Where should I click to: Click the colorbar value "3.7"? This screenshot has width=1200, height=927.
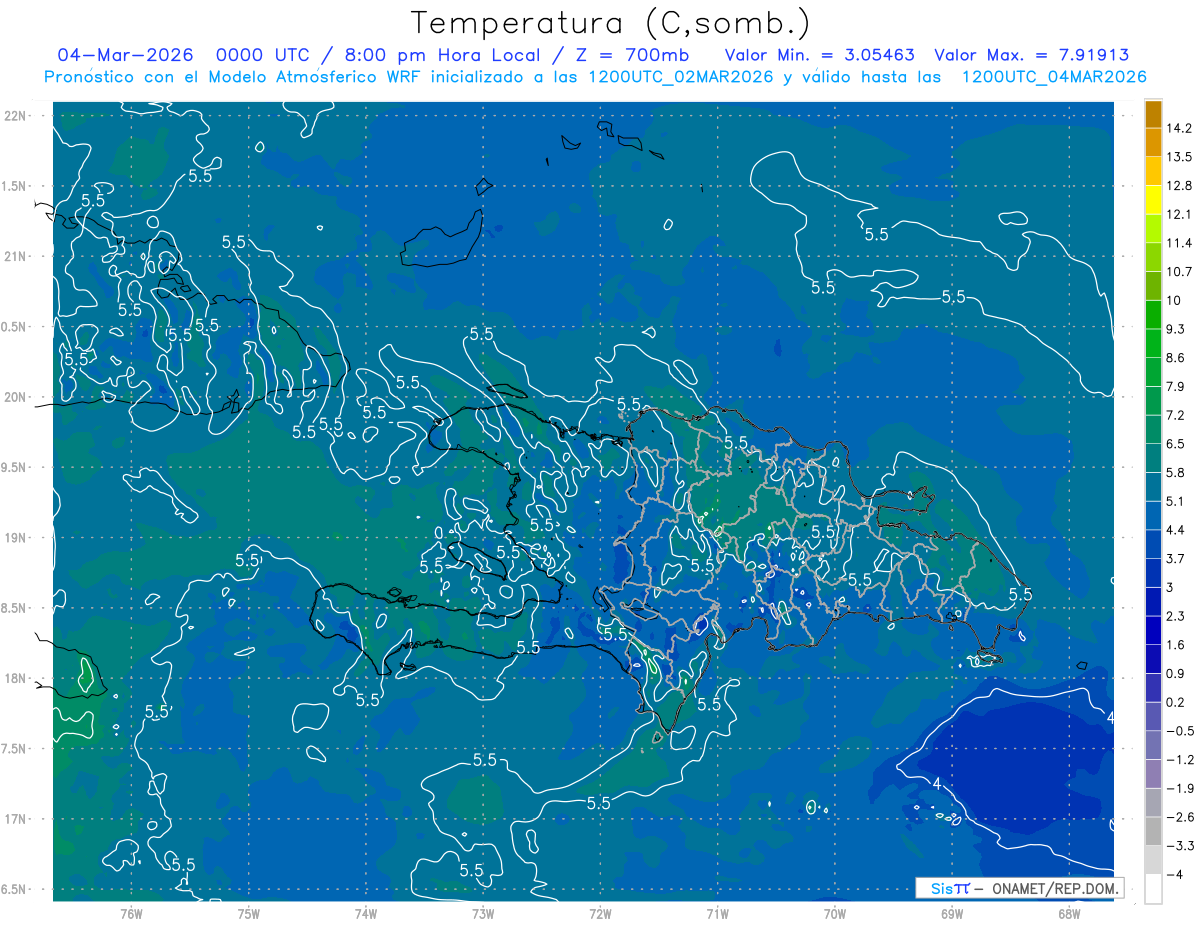[1176, 559]
